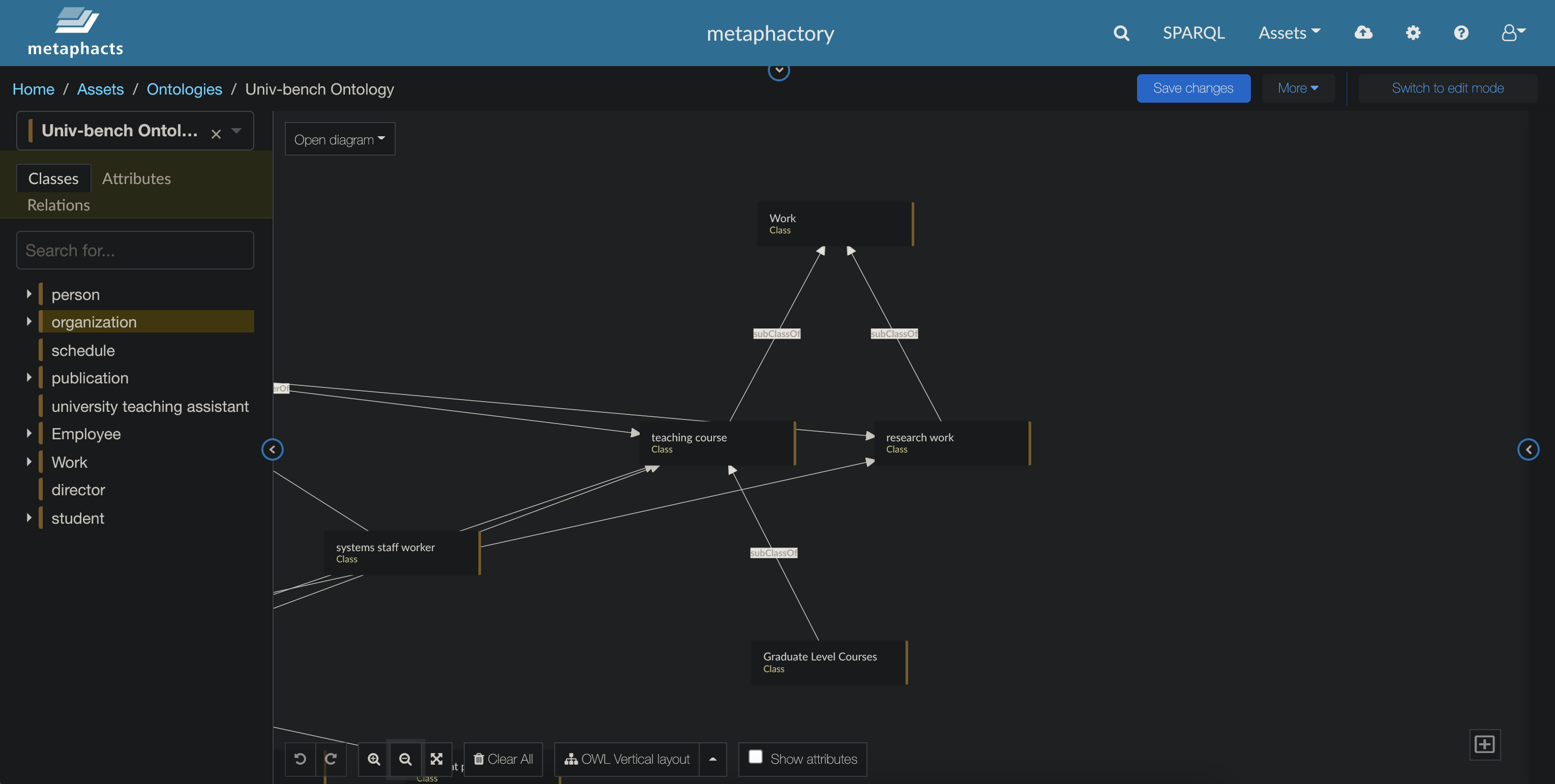Switch to the Relations tab

point(58,205)
